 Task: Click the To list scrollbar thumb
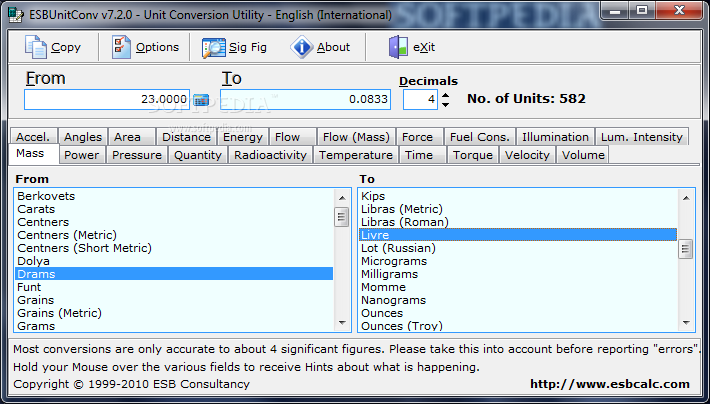tap(686, 249)
